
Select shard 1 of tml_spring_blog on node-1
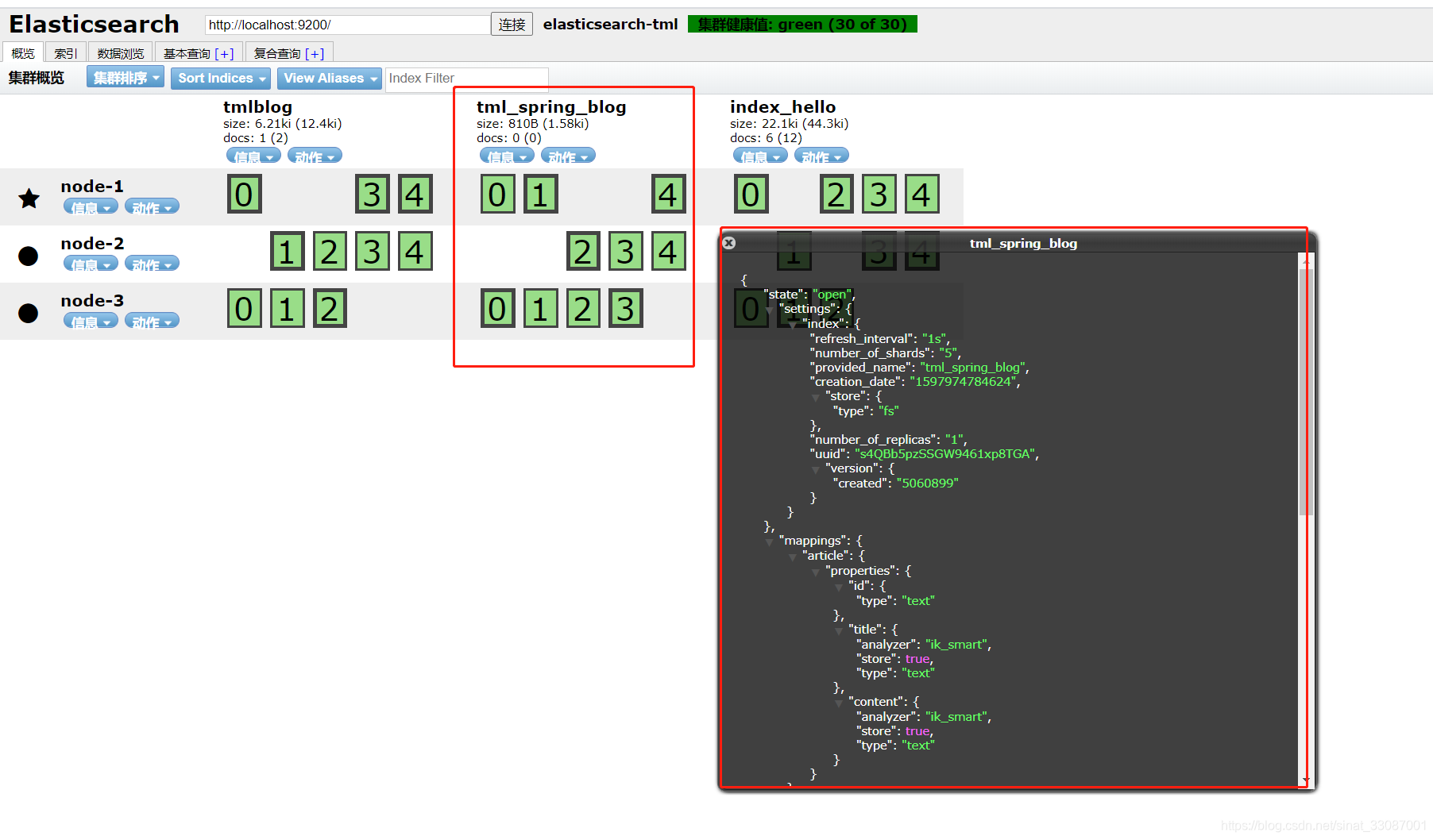[541, 195]
